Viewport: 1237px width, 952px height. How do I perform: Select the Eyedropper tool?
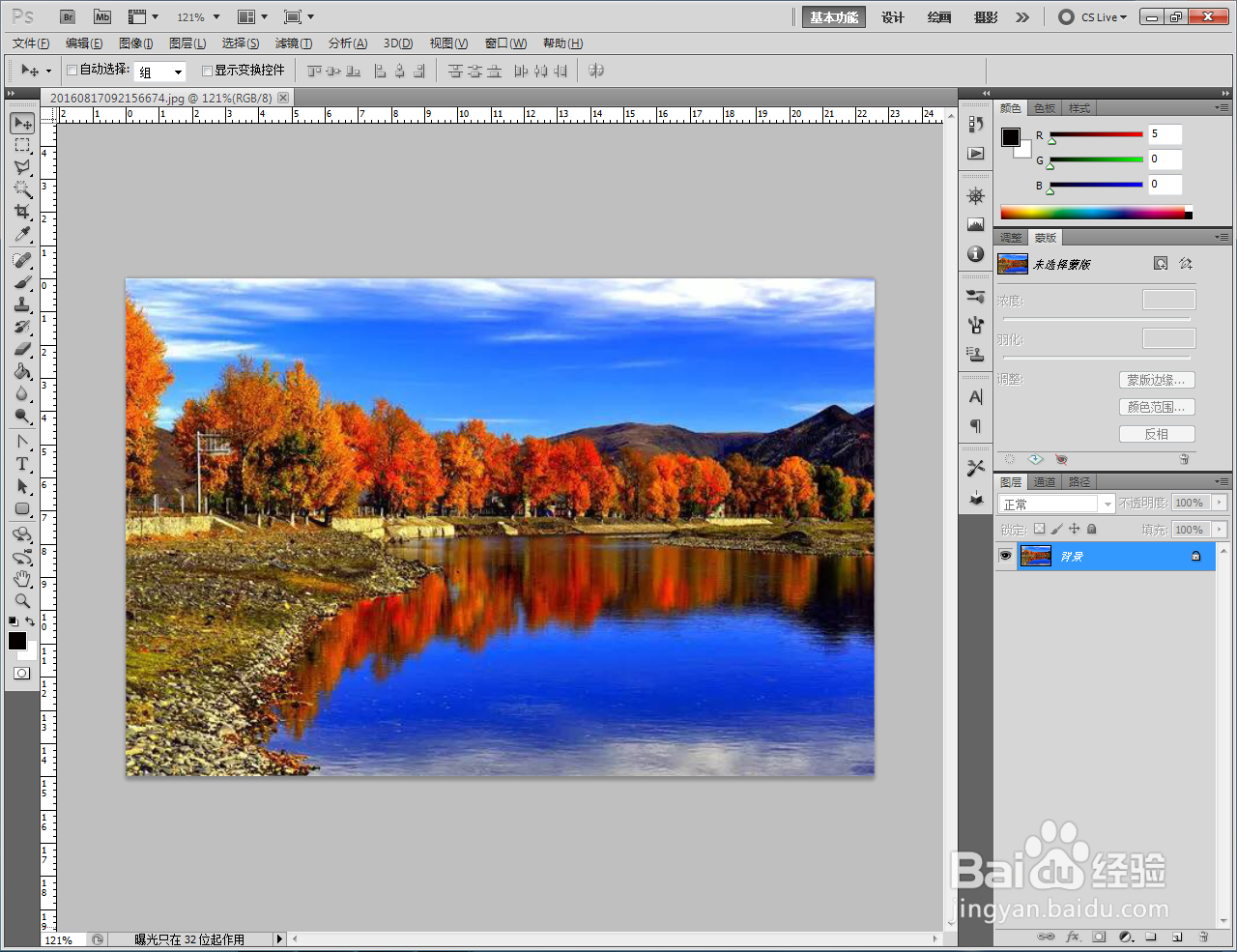(x=22, y=234)
